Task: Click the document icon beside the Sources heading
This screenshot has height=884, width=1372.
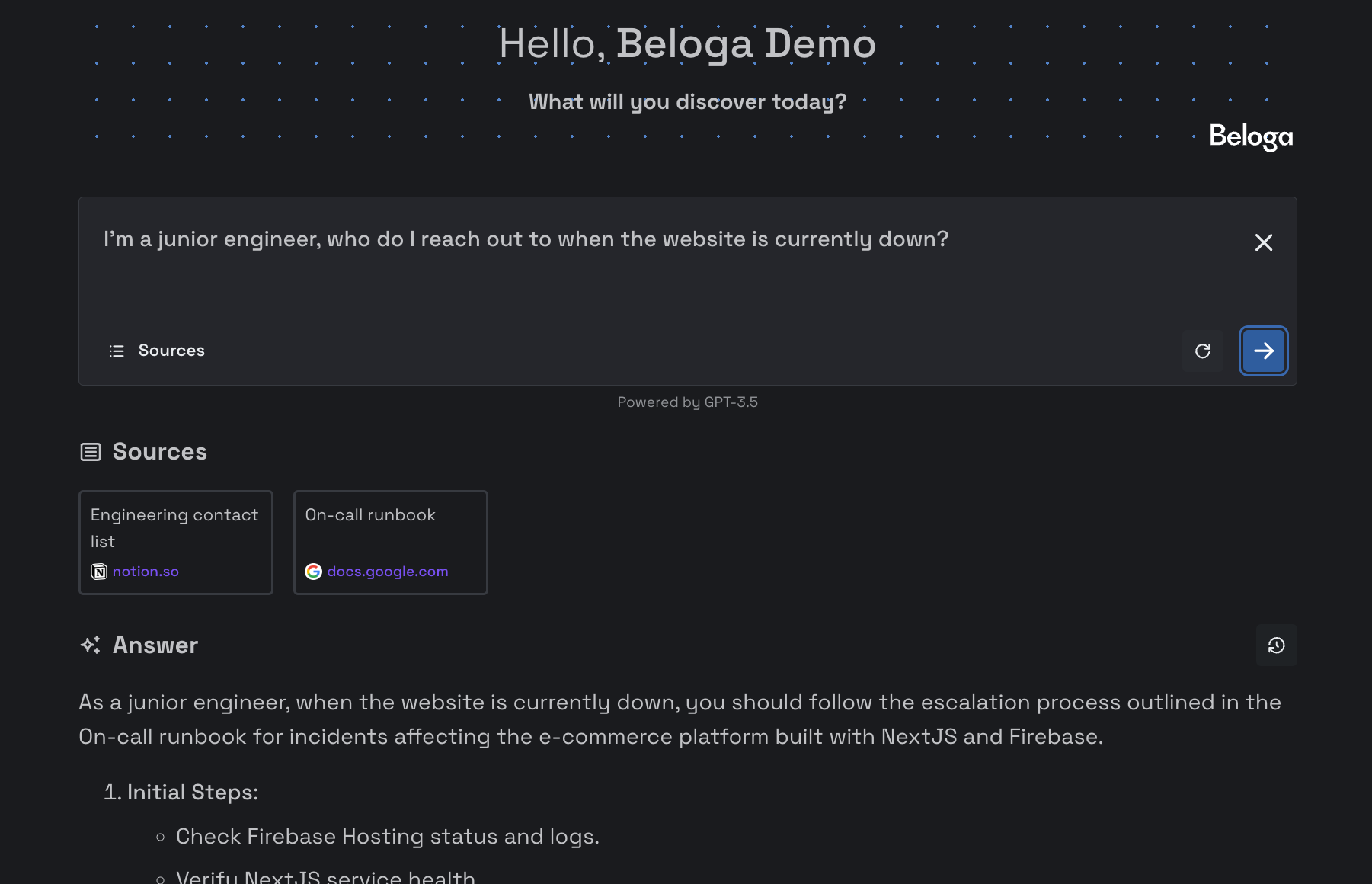Action: [x=90, y=451]
